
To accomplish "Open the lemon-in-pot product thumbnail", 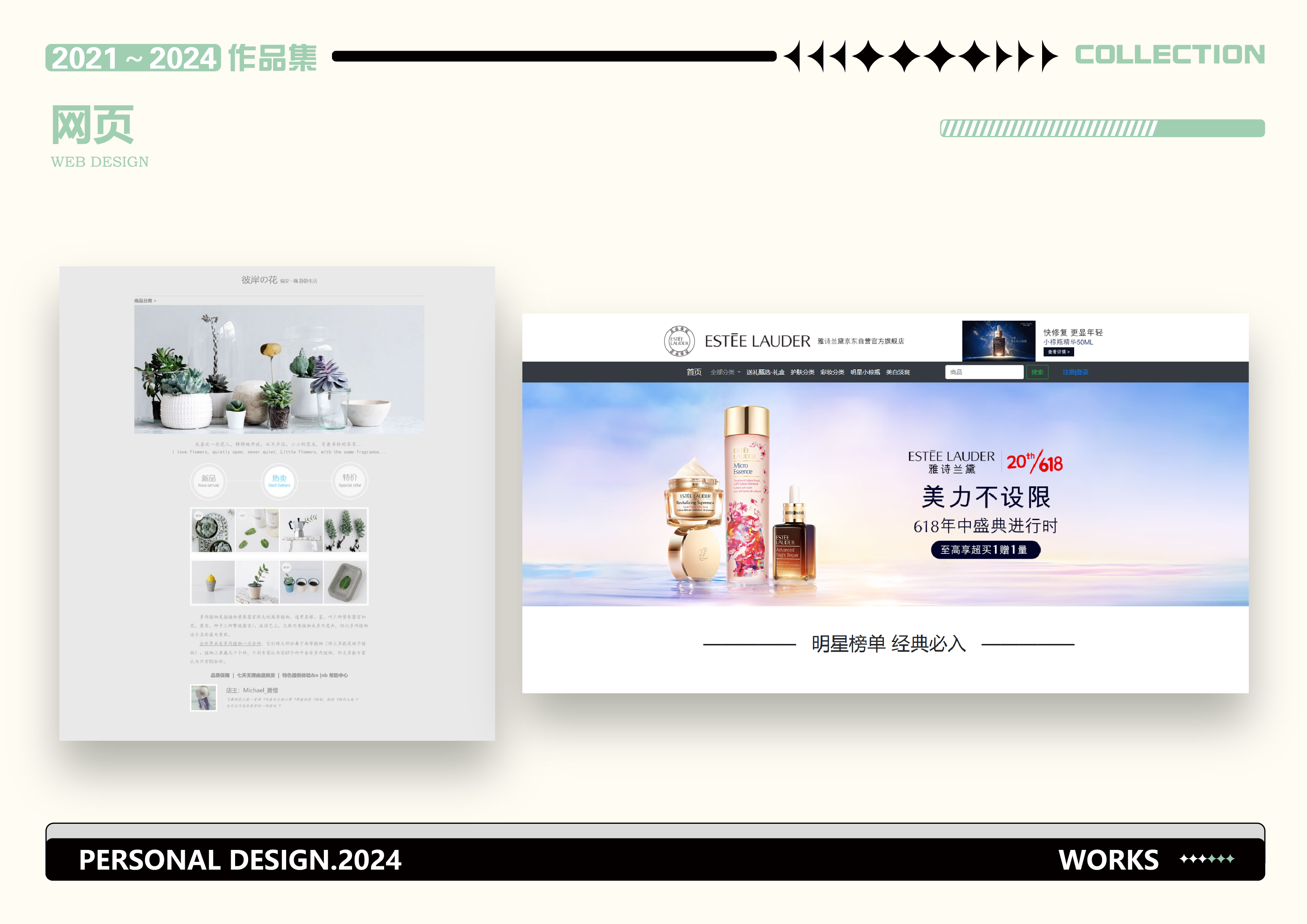I will click(213, 581).
